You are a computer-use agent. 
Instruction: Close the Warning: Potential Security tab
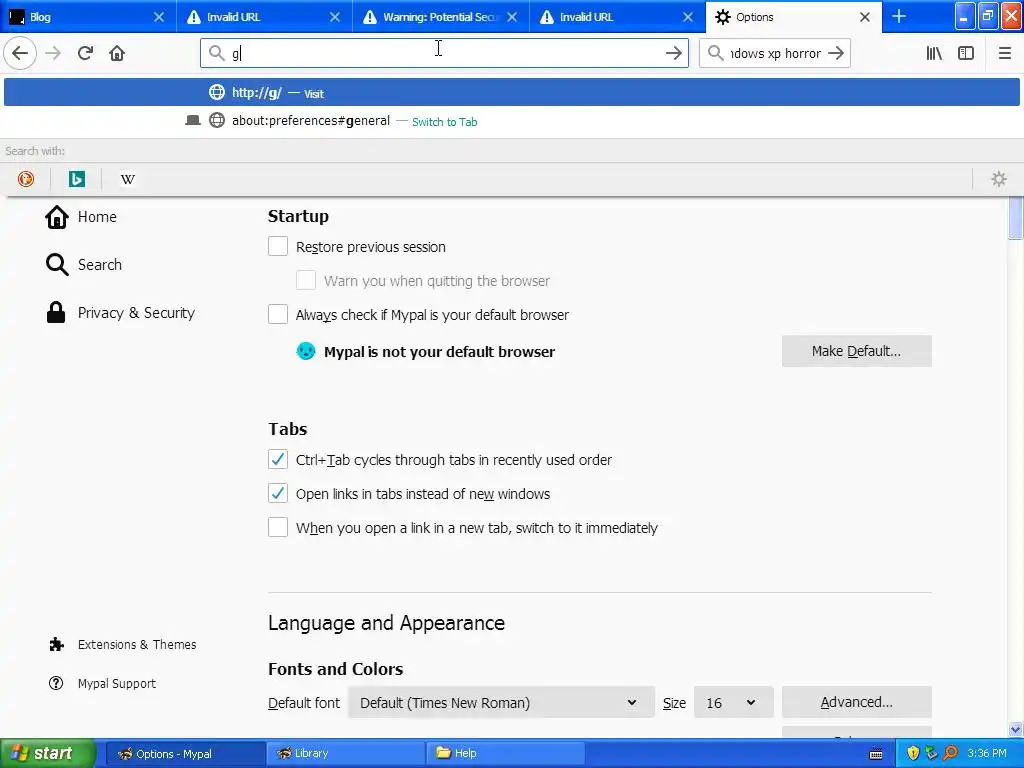click(x=512, y=17)
